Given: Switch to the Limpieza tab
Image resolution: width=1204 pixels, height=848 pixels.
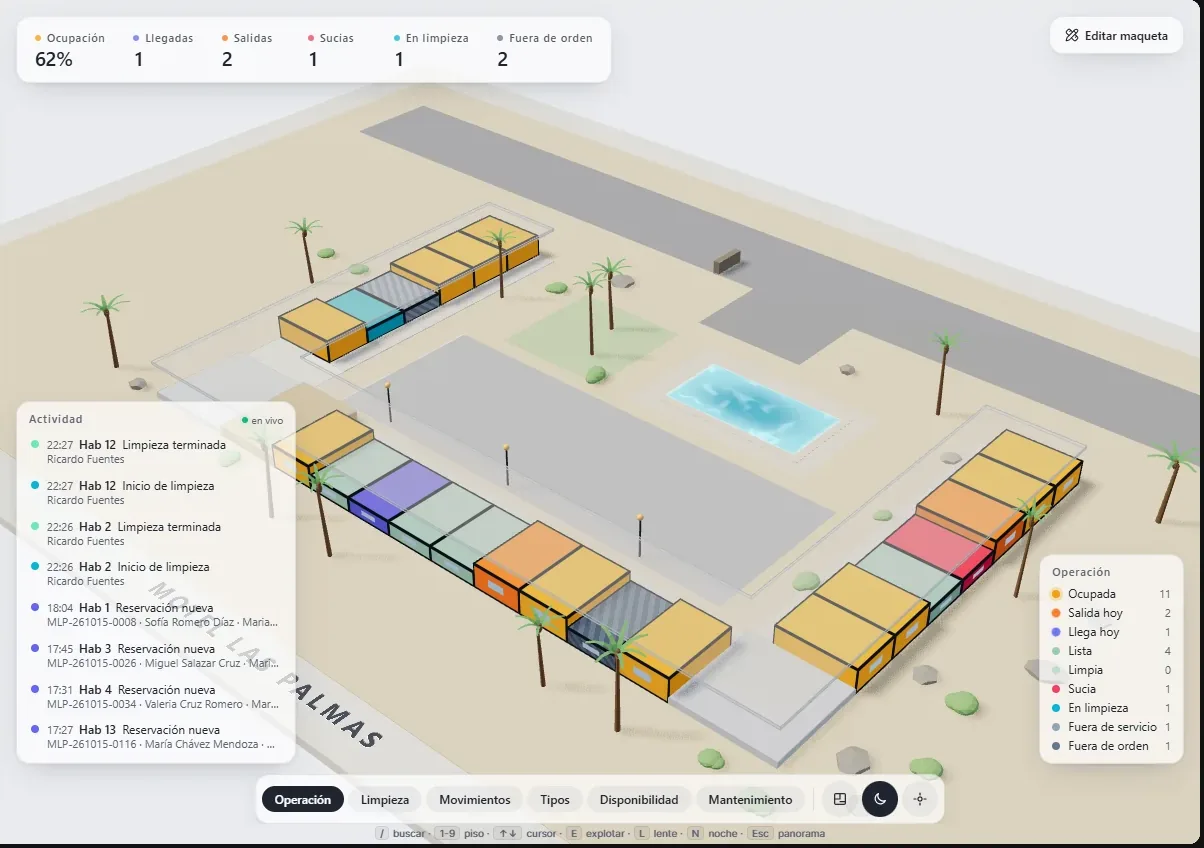Looking at the screenshot, I should (x=385, y=799).
